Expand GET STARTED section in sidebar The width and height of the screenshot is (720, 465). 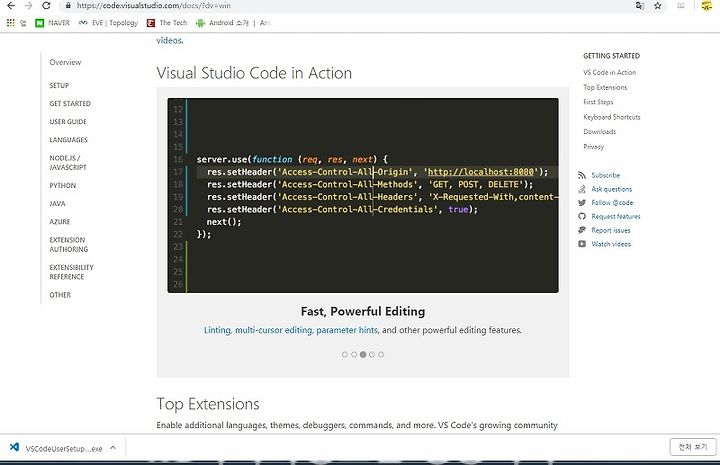(x=70, y=104)
